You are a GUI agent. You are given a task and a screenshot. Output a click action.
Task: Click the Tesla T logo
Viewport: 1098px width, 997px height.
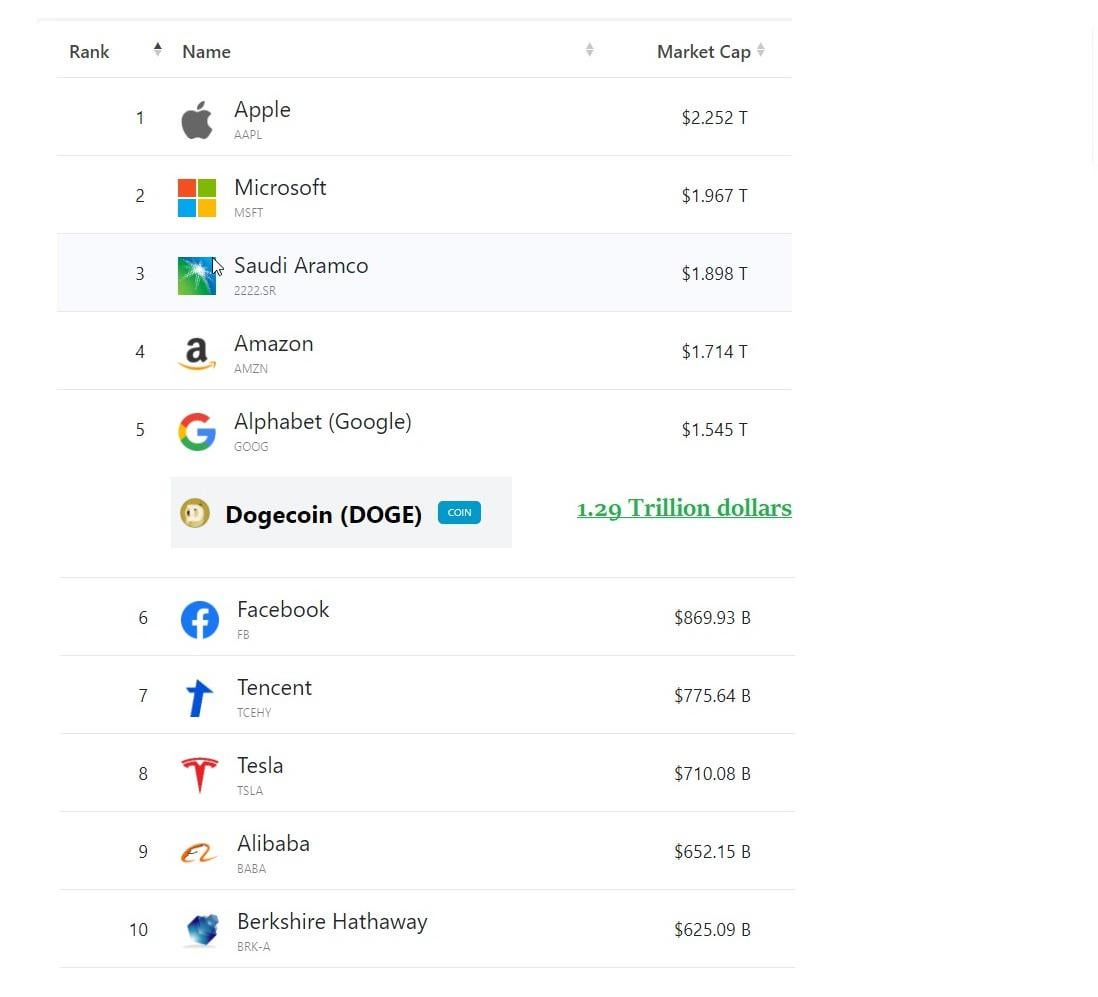(x=199, y=773)
